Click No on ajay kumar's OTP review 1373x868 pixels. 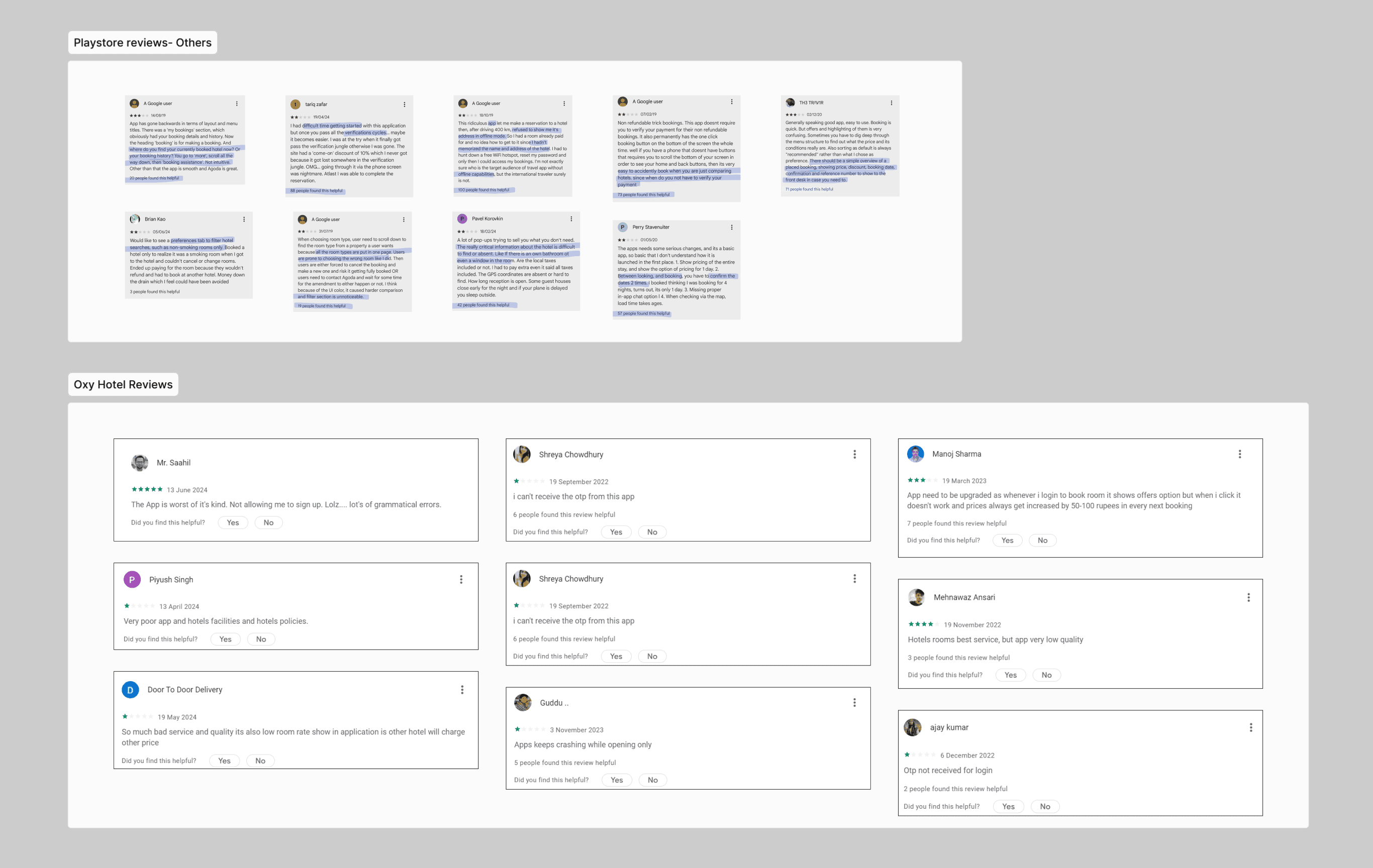point(1044,806)
